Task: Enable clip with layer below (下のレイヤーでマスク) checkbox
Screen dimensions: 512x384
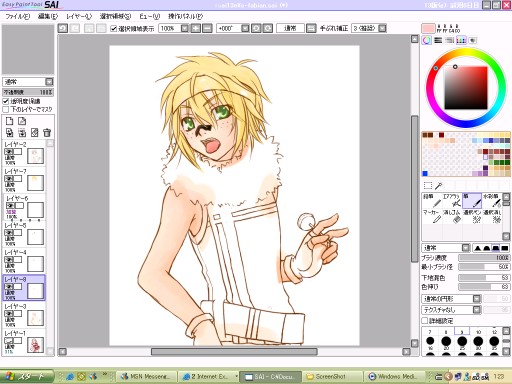Action: [6, 109]
